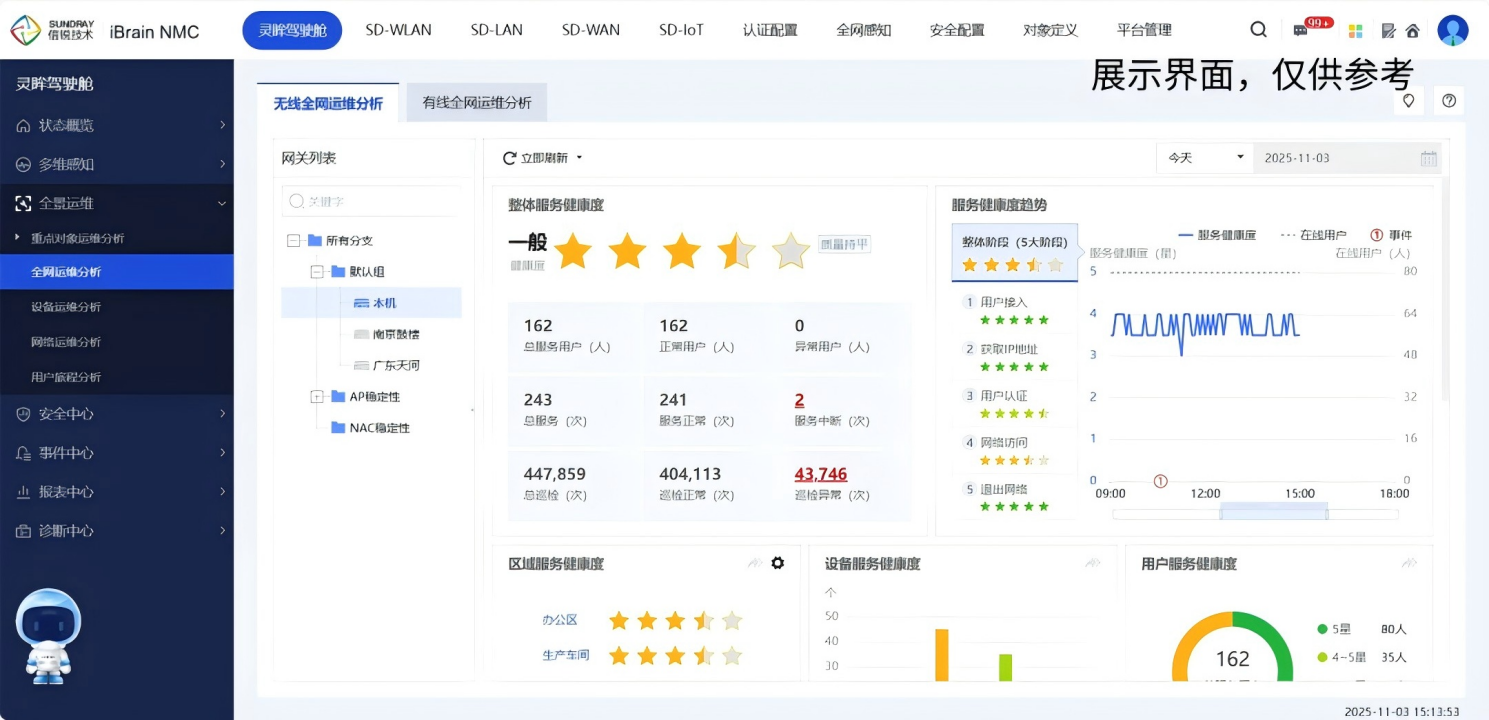Open the SD-WAN top menu
The width and height of the screenshot is (1489, 720).
[590, 30]
